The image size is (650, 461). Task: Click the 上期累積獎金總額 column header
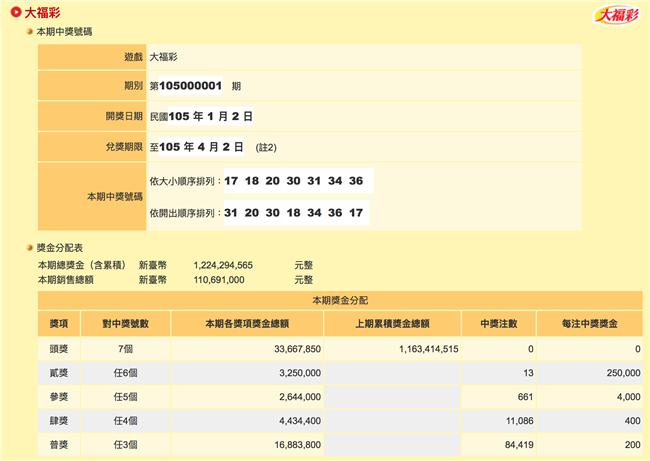392,324
